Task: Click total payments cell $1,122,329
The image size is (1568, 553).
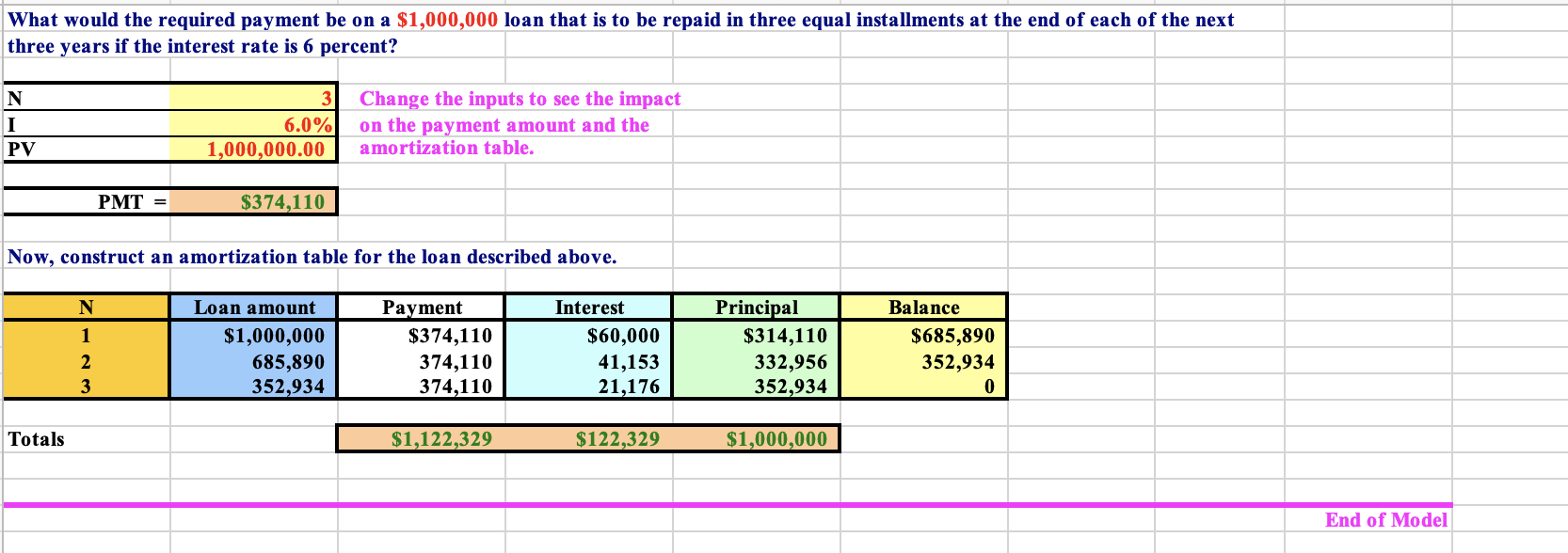Action: (421, 438)
